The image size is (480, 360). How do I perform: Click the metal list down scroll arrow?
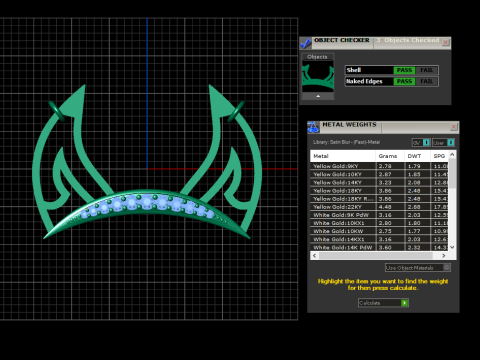(452, 247)
